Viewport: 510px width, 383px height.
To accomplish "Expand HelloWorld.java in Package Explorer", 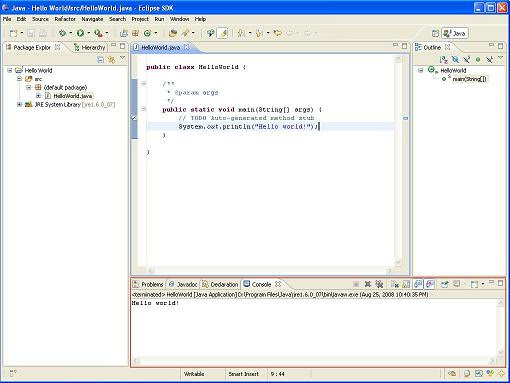I will (x=38, y=96).
